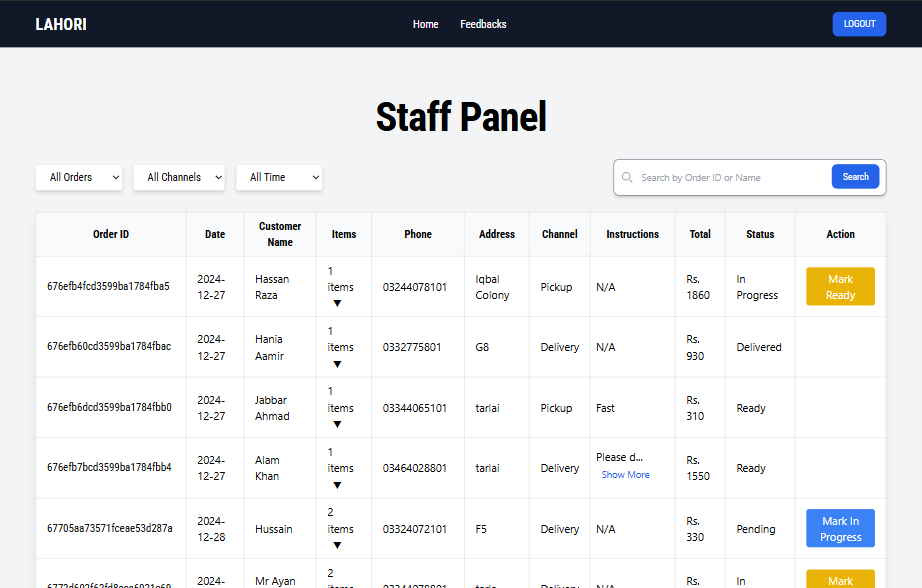Click the Action column header
922x588 pixels.
(x=840, y=234)
